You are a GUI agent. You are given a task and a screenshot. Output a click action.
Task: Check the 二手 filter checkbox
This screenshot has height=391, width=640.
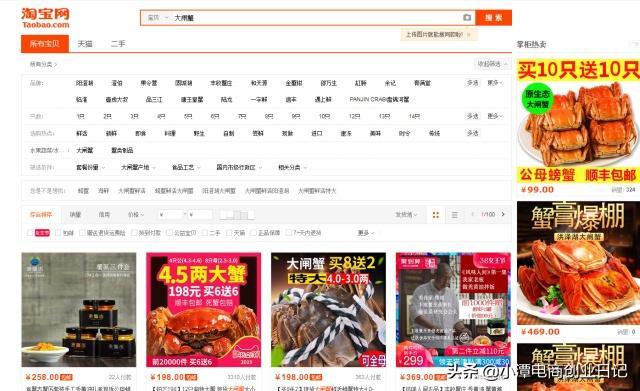[x=205, y=233]
